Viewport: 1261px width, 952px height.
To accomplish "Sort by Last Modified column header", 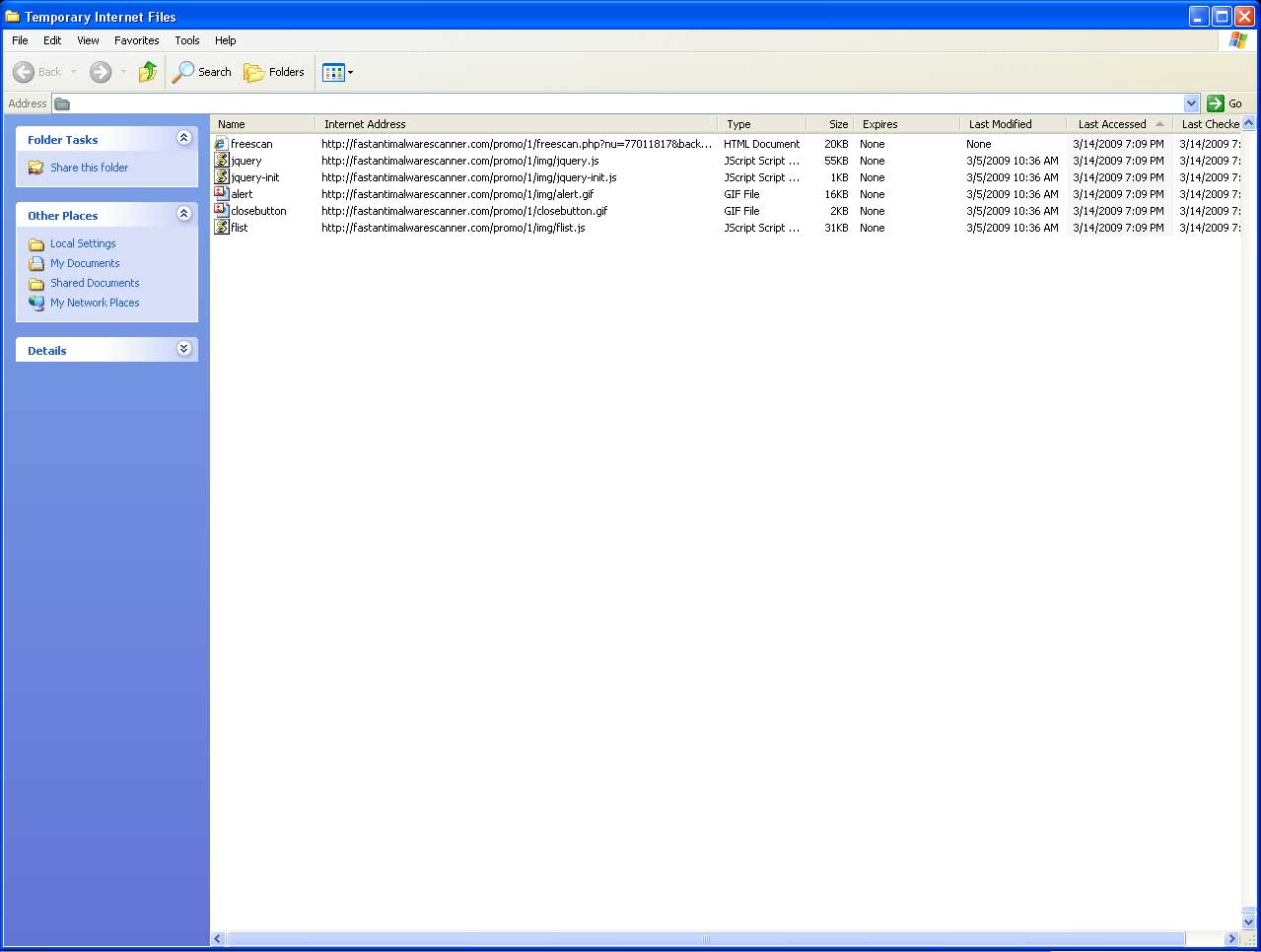I will tap(1014, 124).
